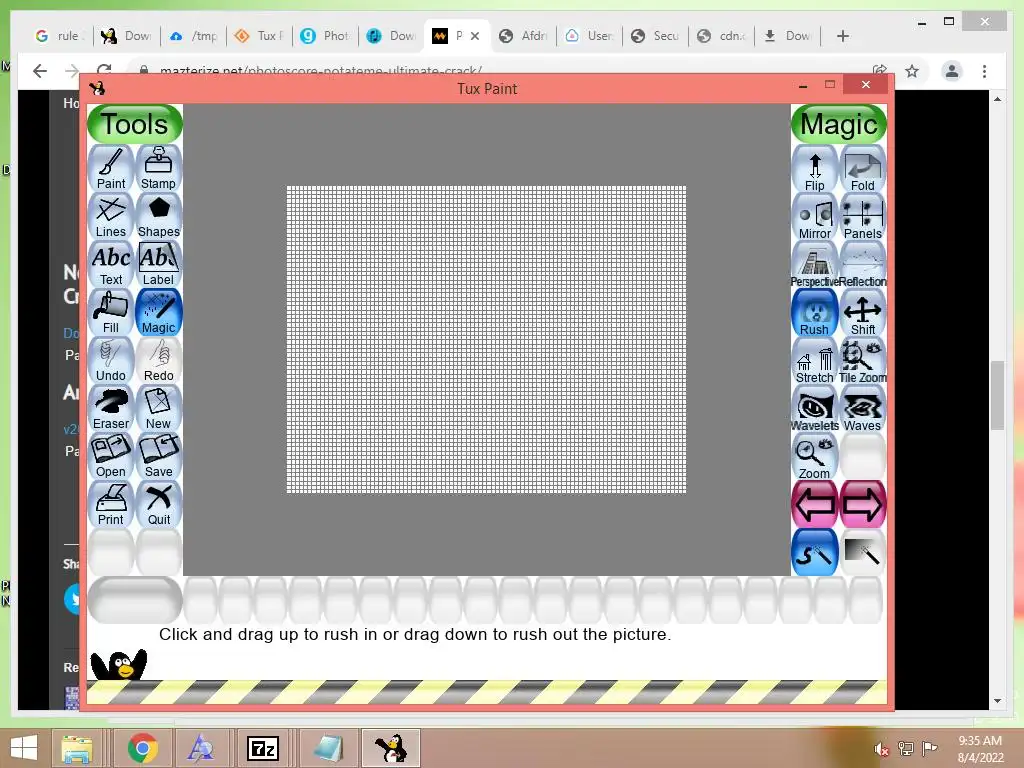This screenshot has width=1024, height=768.
Task: Open Chrome profile account icon
Action: 952,71
